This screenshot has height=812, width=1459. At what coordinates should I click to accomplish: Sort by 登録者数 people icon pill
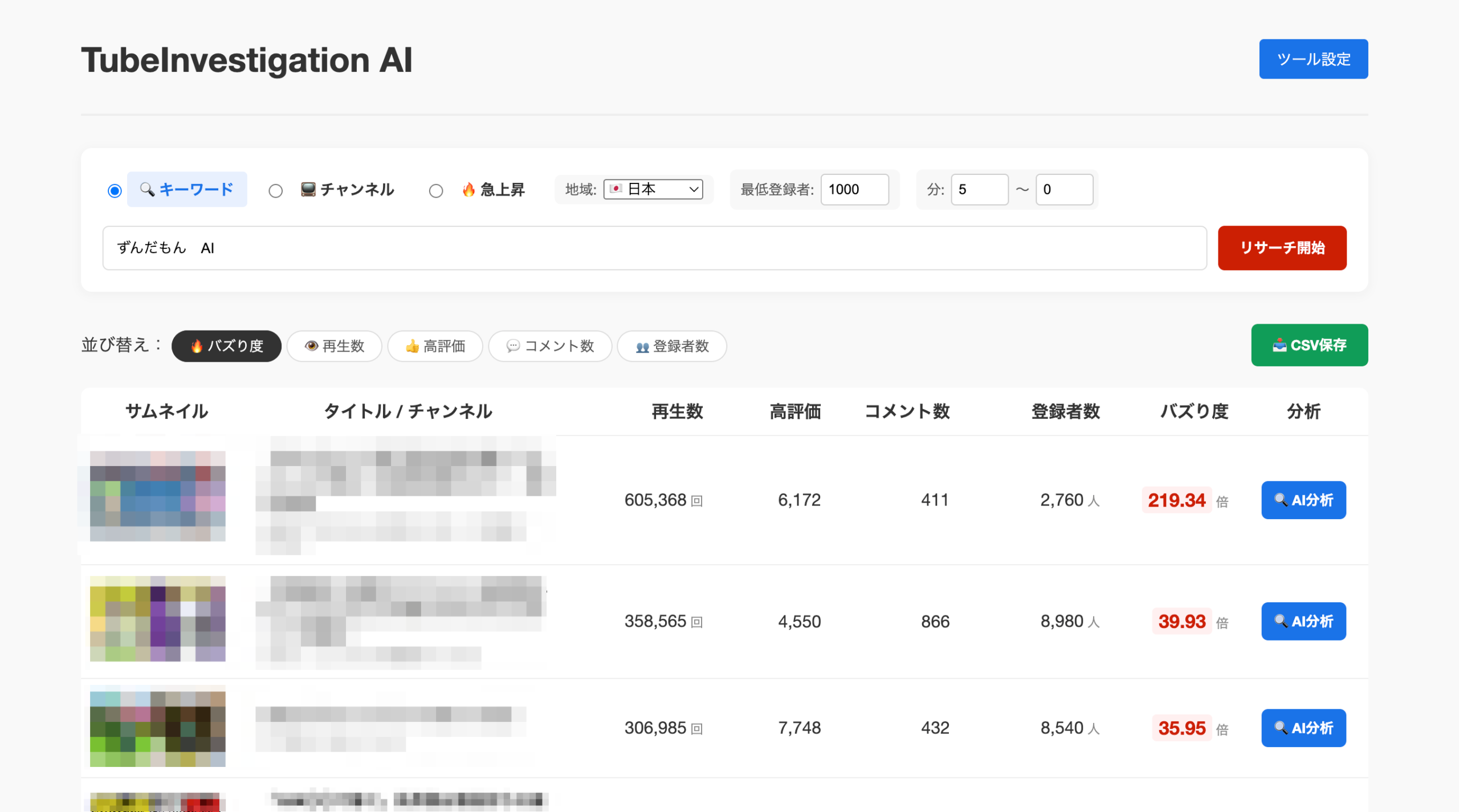click(x=671, y=346)
